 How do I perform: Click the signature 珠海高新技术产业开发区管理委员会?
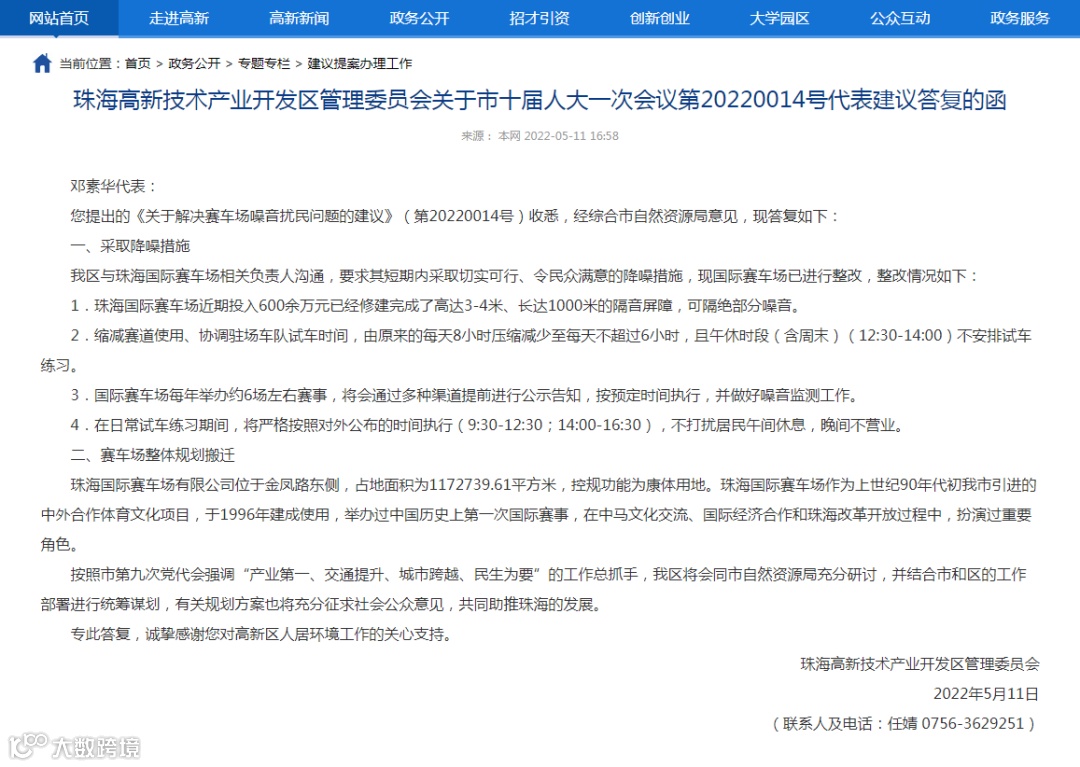920,664
